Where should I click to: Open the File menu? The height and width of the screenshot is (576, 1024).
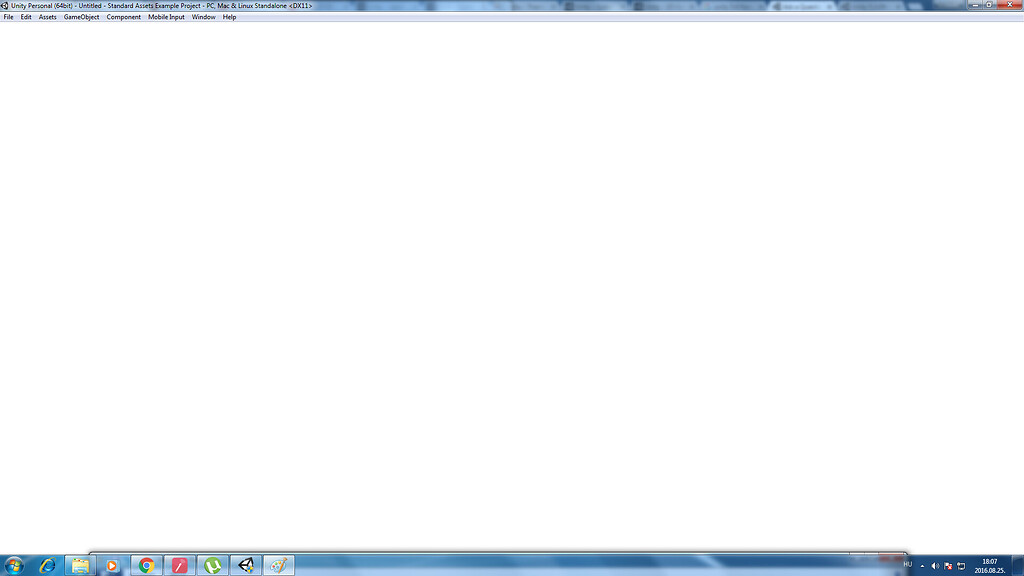click(8, 16)
